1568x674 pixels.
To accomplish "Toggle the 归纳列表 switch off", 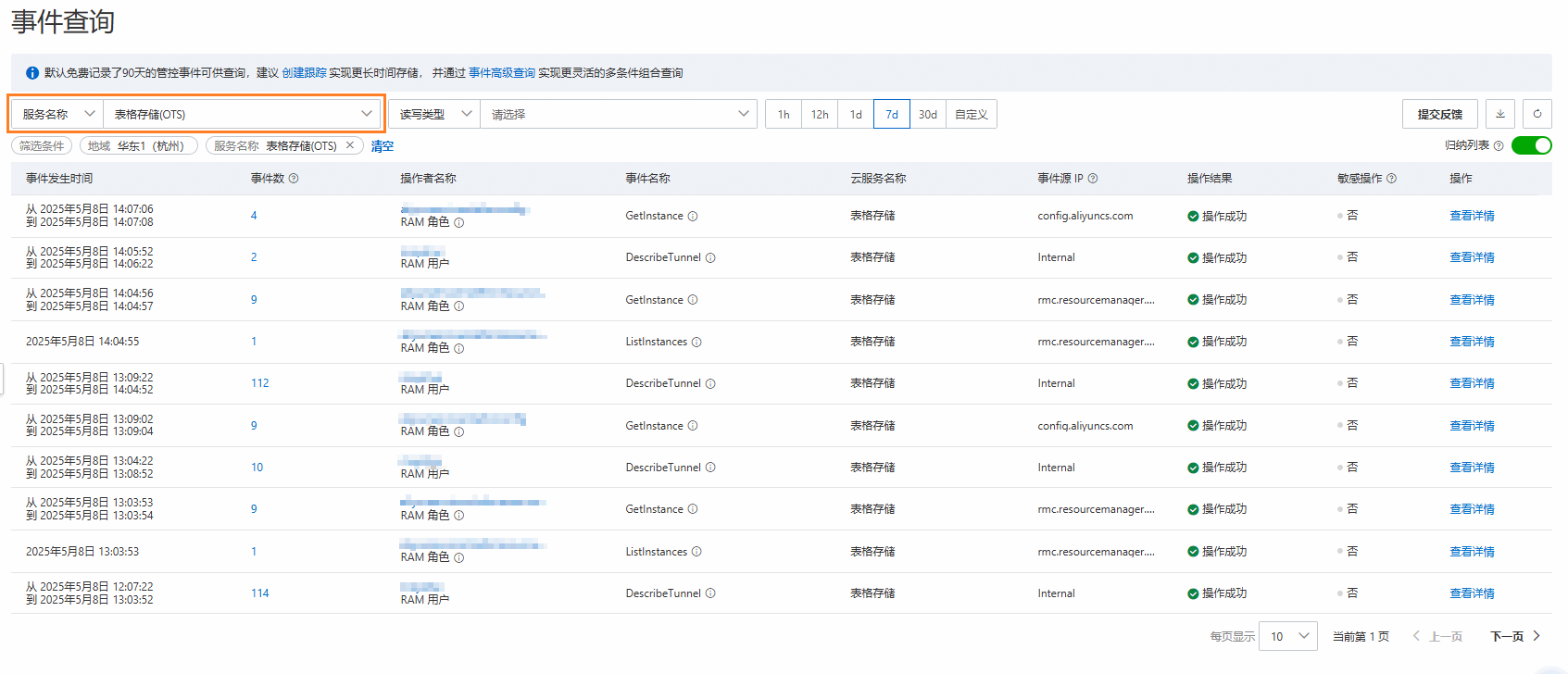I will 1532,145.
